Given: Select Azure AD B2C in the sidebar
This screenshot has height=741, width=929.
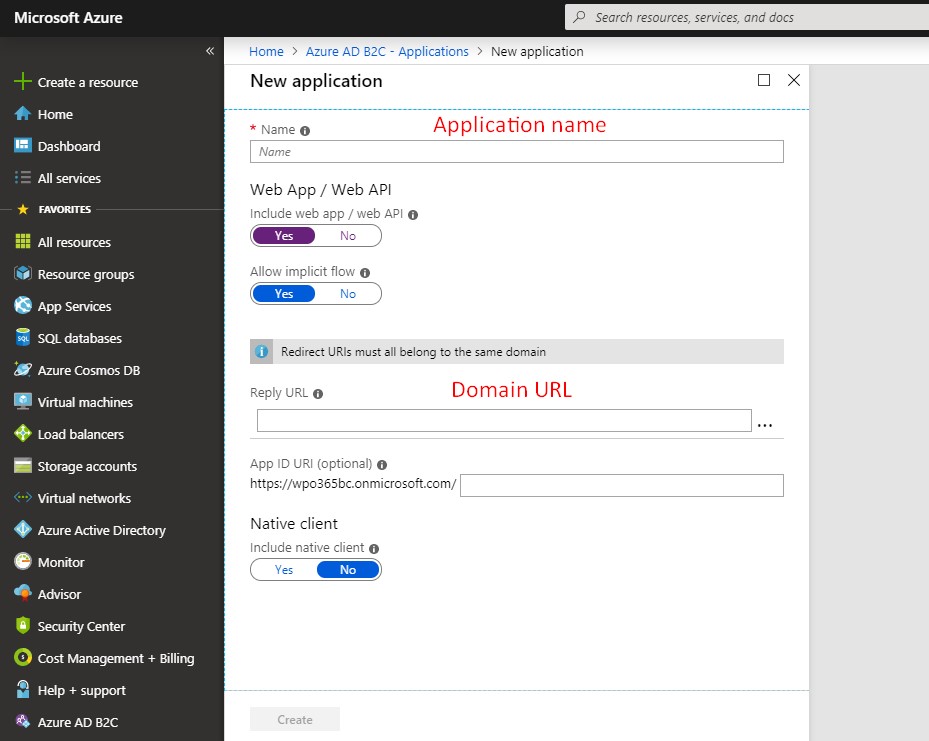Looking at the screenshot, I should click(x=78, y=722).
